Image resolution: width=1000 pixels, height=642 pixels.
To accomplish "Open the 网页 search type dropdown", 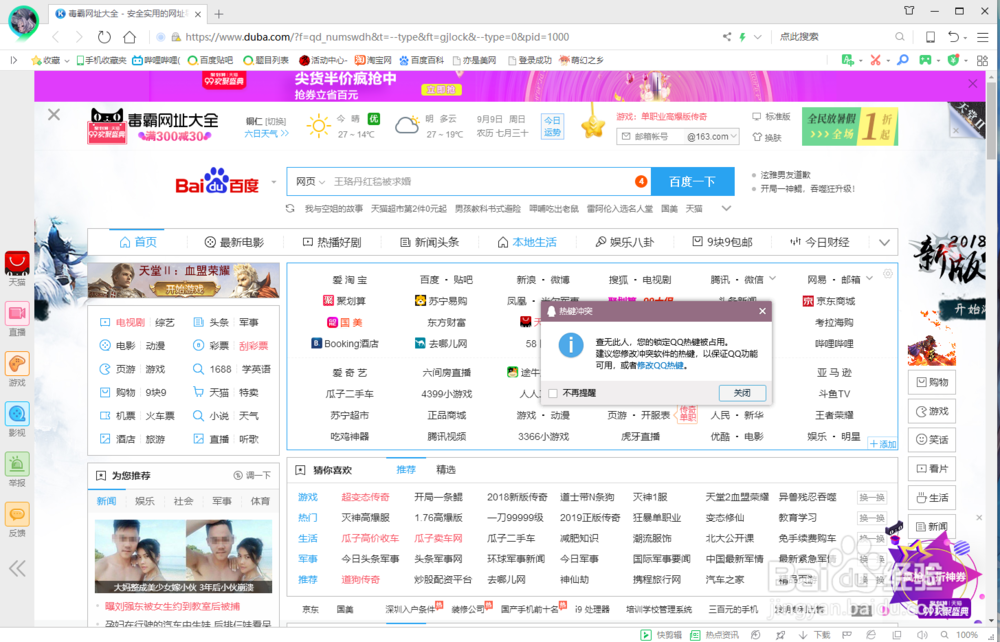I will coord(310,182).
